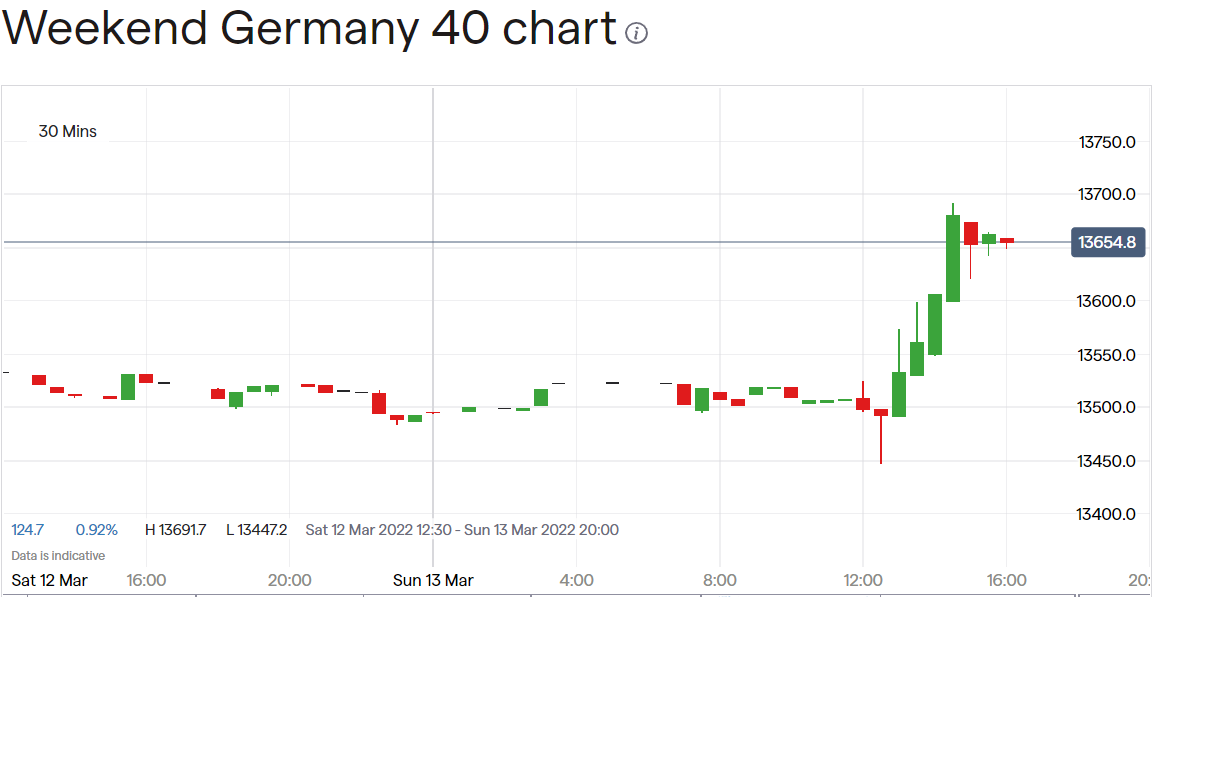Image resolution: width=1220 pixels, height=760 pixels.
Task: Click the tallest green candle near 13650
Action: tap(953, 258)
